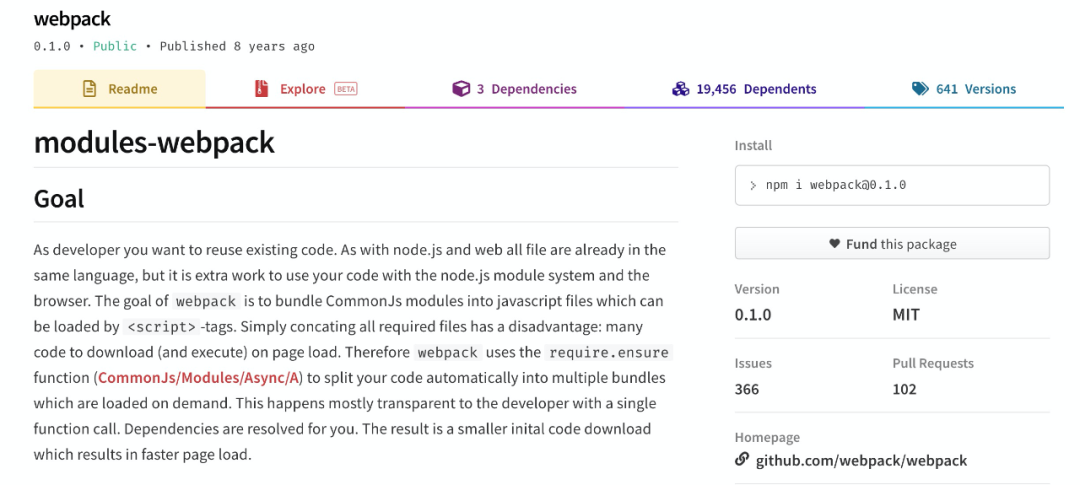Viewport: 1080px width, 485px height.
Task: Show the 19,456 Dependents tab
Action: (x=756, y=89)
